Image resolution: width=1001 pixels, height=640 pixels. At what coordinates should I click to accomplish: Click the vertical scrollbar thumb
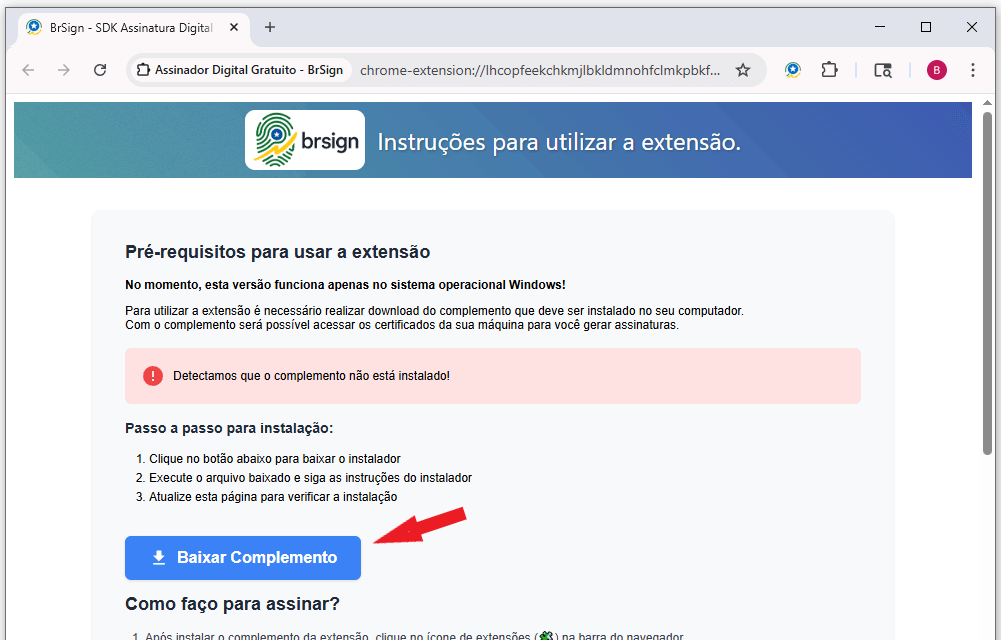click(988, 283)
